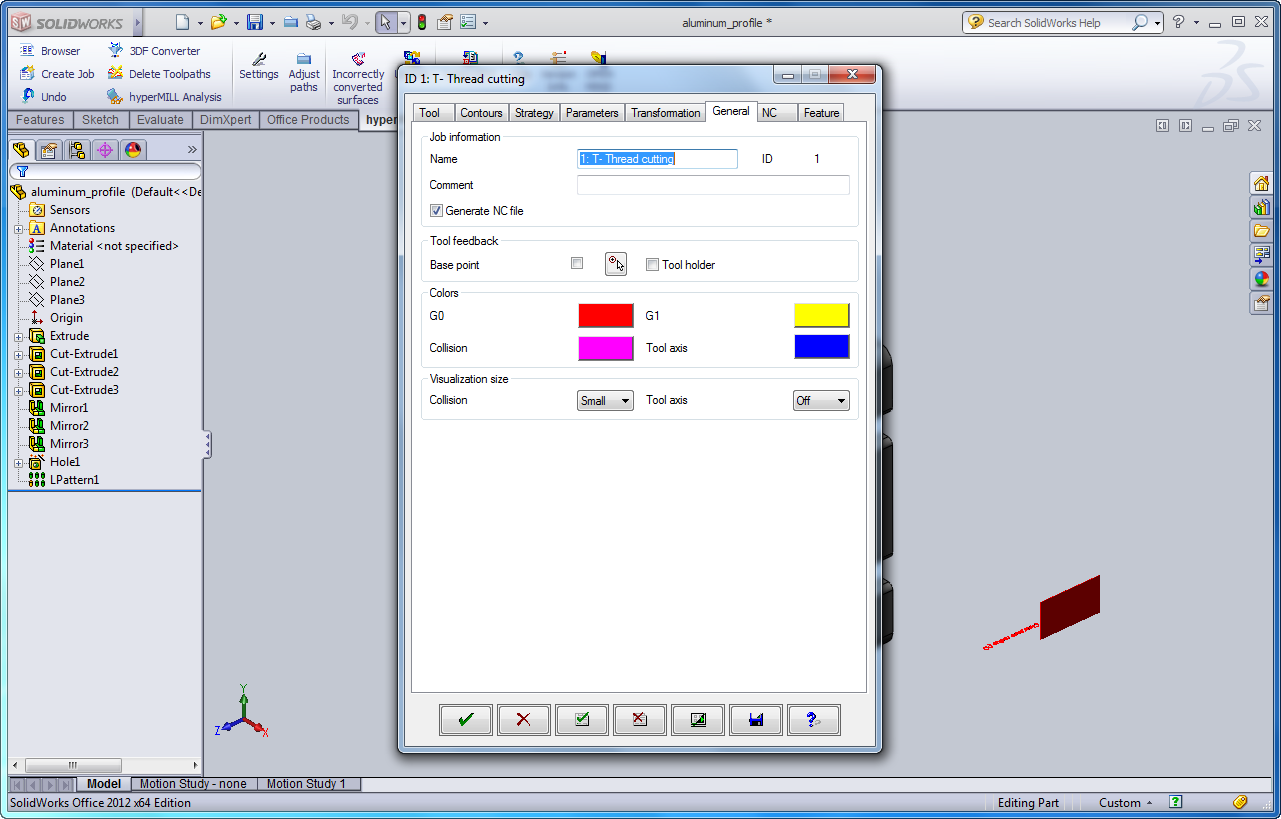This screenshot has width=1281, height=819.
Task: Switch to the Transformation tab
Action: coord(666,113)
